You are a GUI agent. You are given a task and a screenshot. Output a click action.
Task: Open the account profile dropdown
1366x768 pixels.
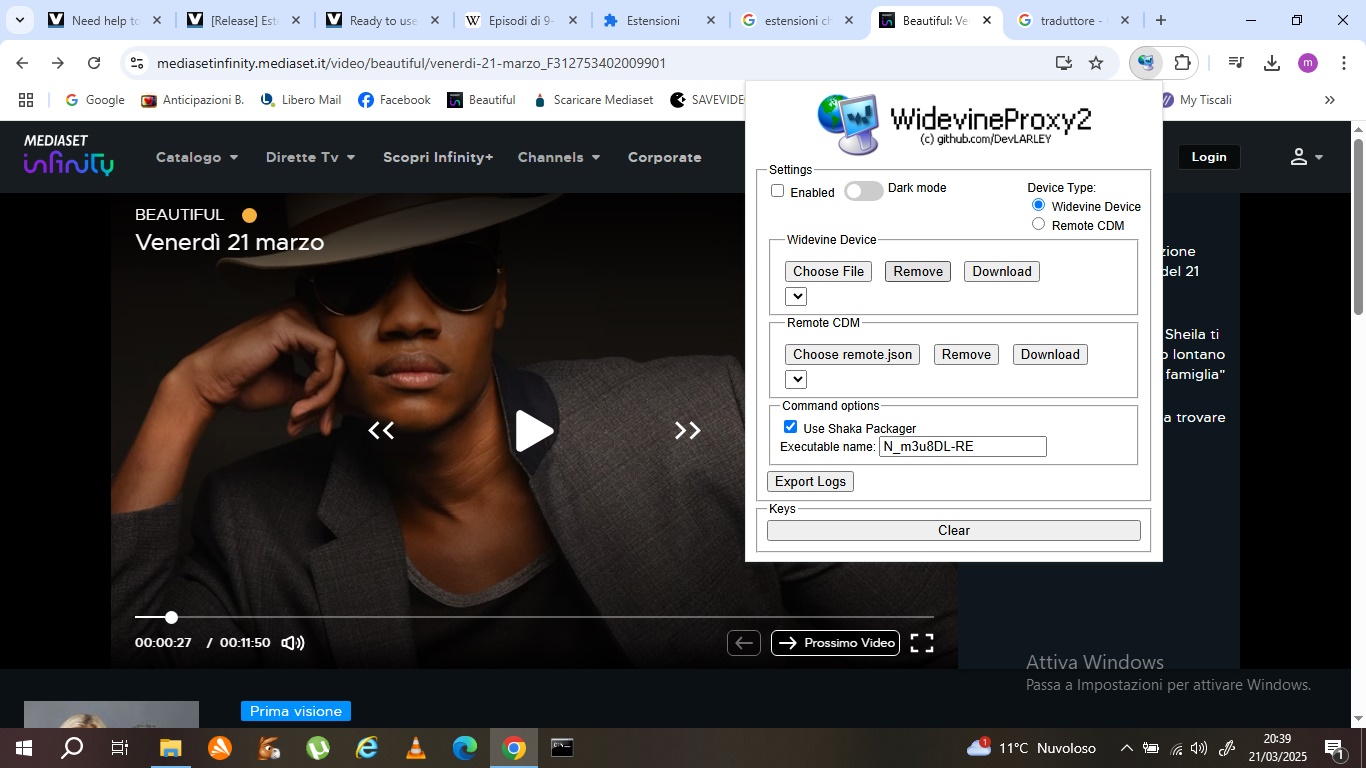1306,157
